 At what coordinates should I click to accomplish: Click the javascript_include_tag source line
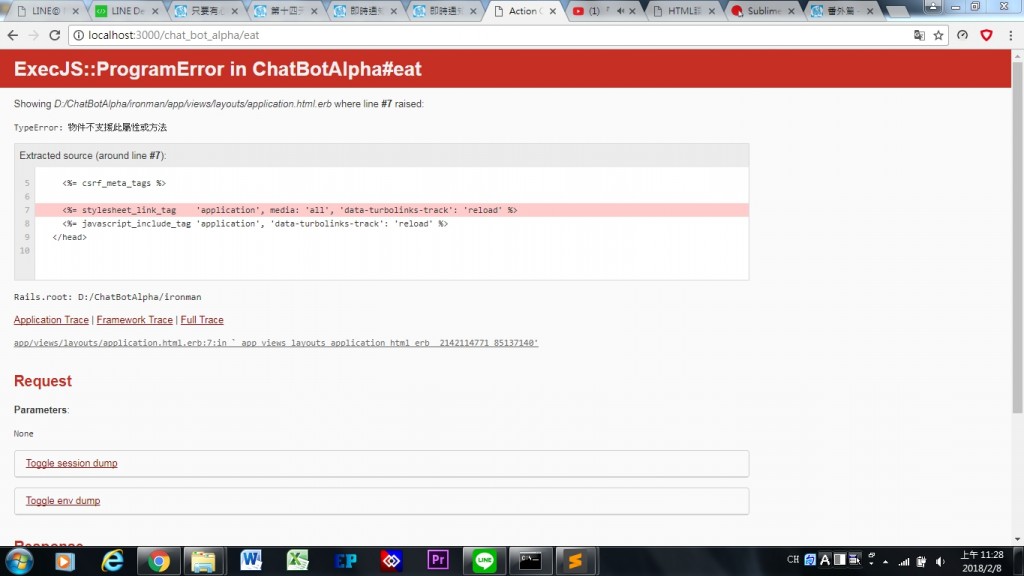tap(255, 224)
